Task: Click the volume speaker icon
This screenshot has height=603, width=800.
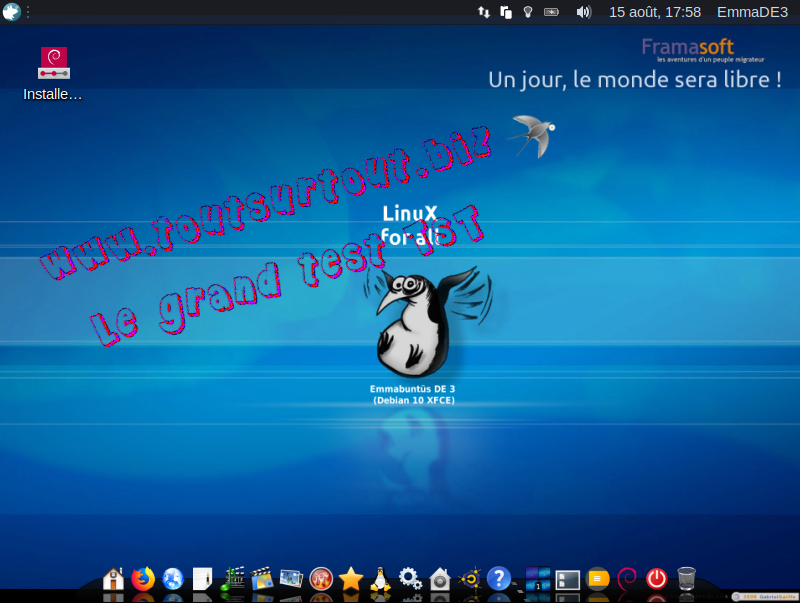Action: click(x=584, y=12)
